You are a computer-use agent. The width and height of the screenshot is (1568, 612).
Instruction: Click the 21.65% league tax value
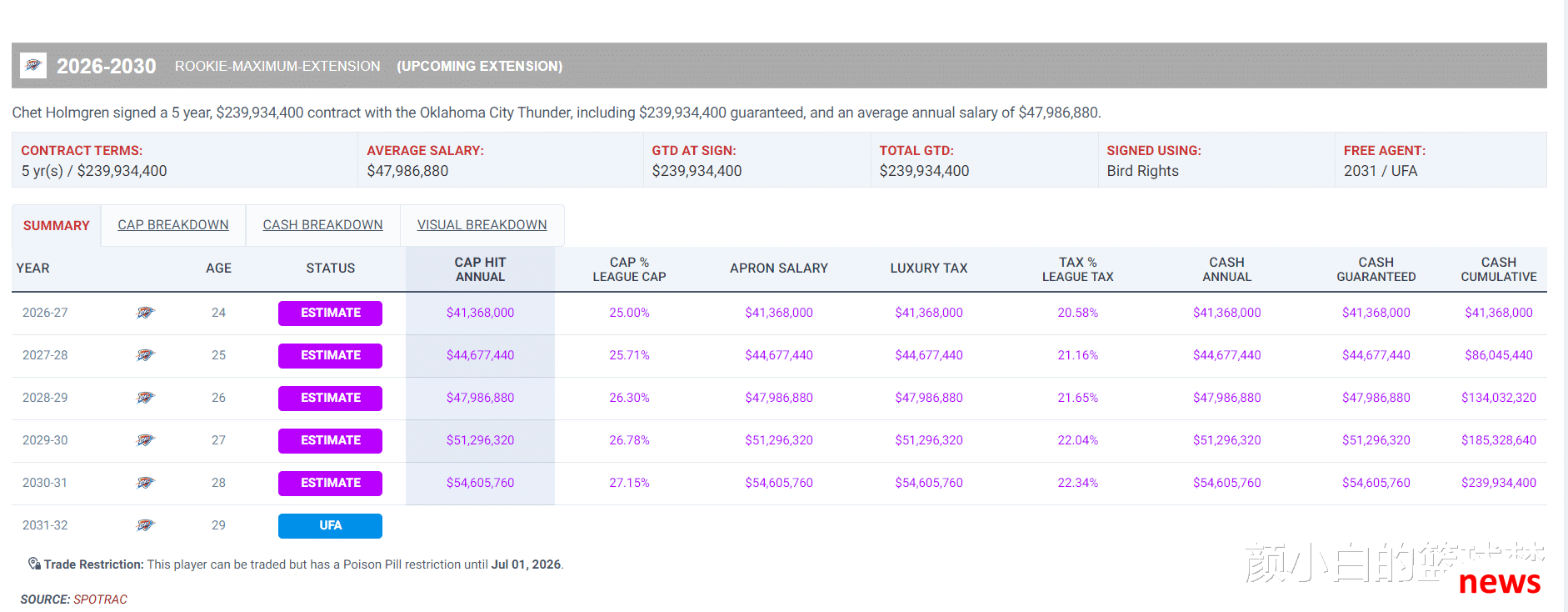[x=1077, y=398]
